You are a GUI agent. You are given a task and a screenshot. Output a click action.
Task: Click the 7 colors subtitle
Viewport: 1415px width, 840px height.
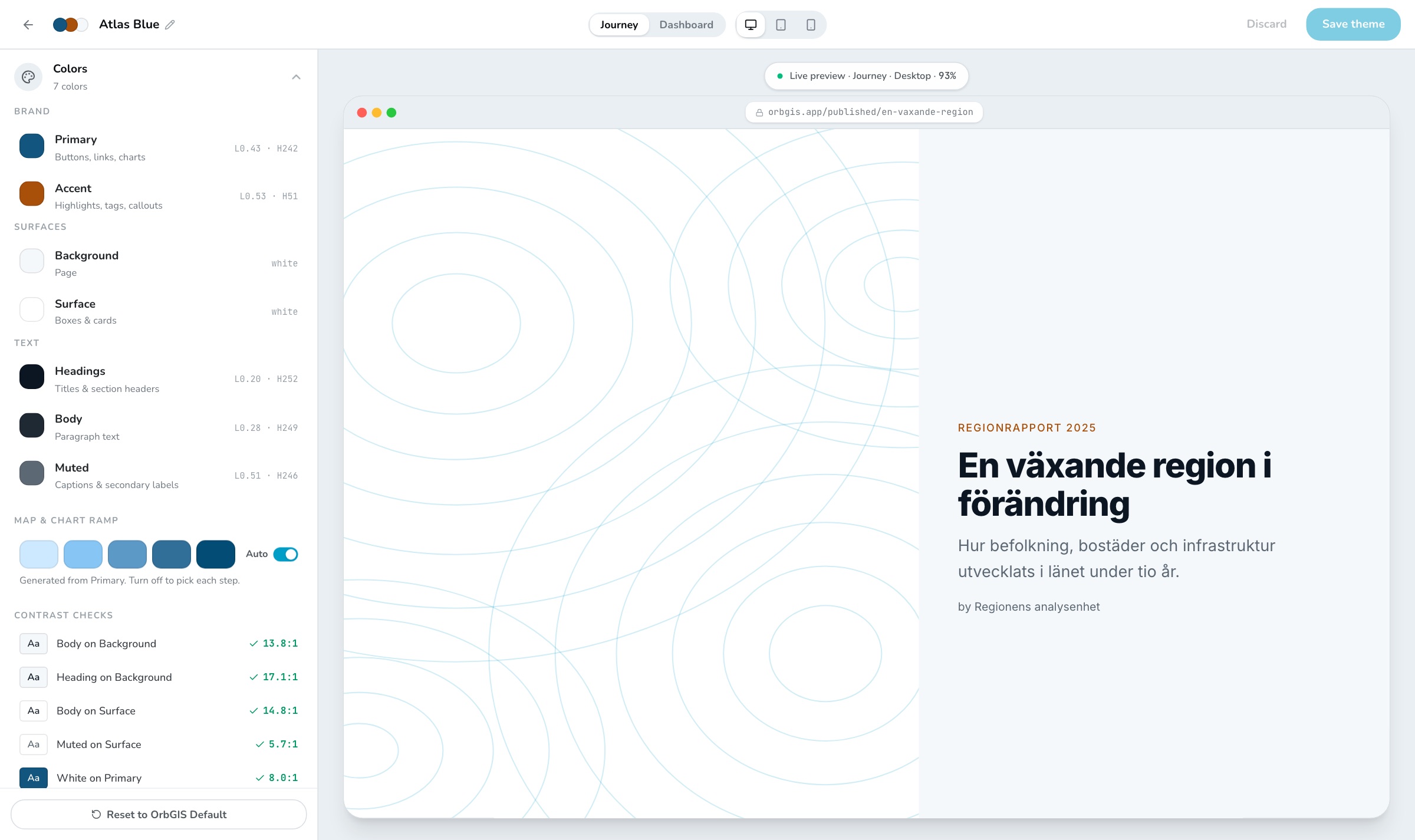[x=70, y=86]
